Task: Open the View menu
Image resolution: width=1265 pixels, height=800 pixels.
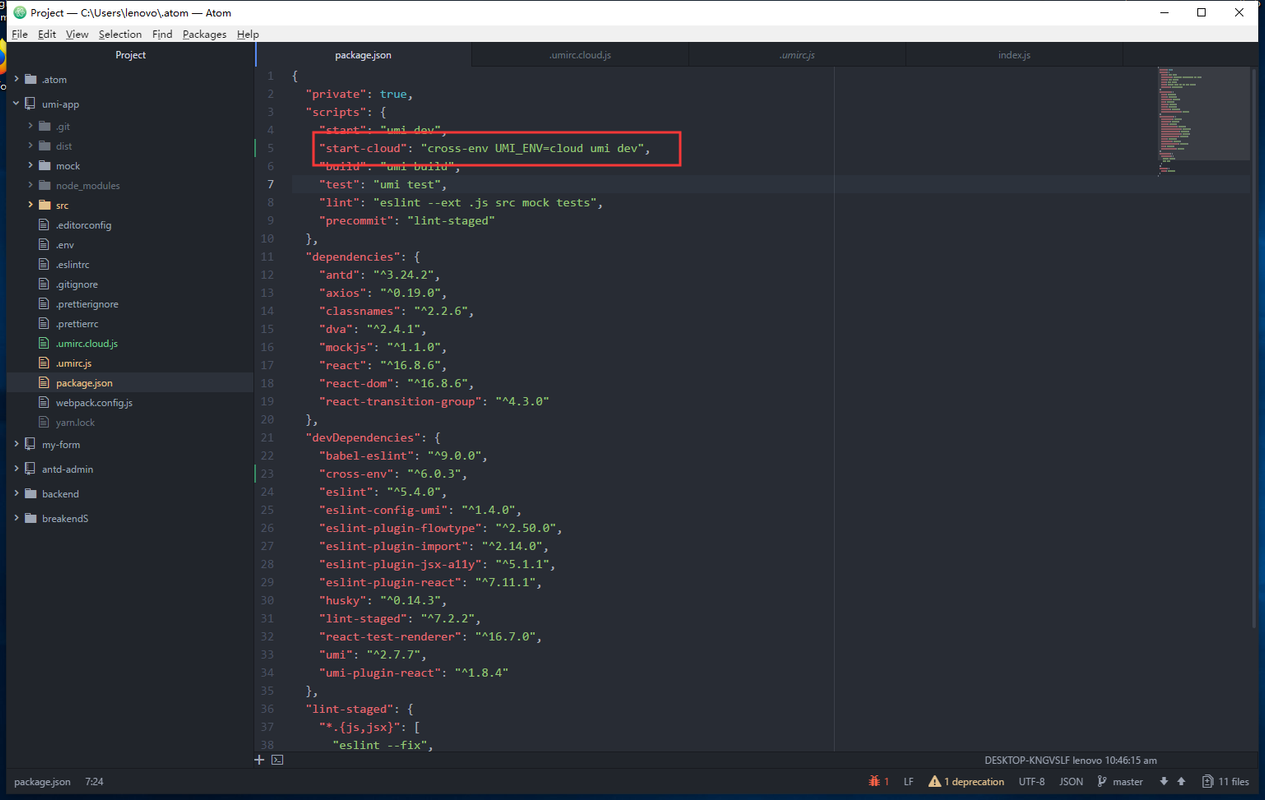Action: point(77,34)
